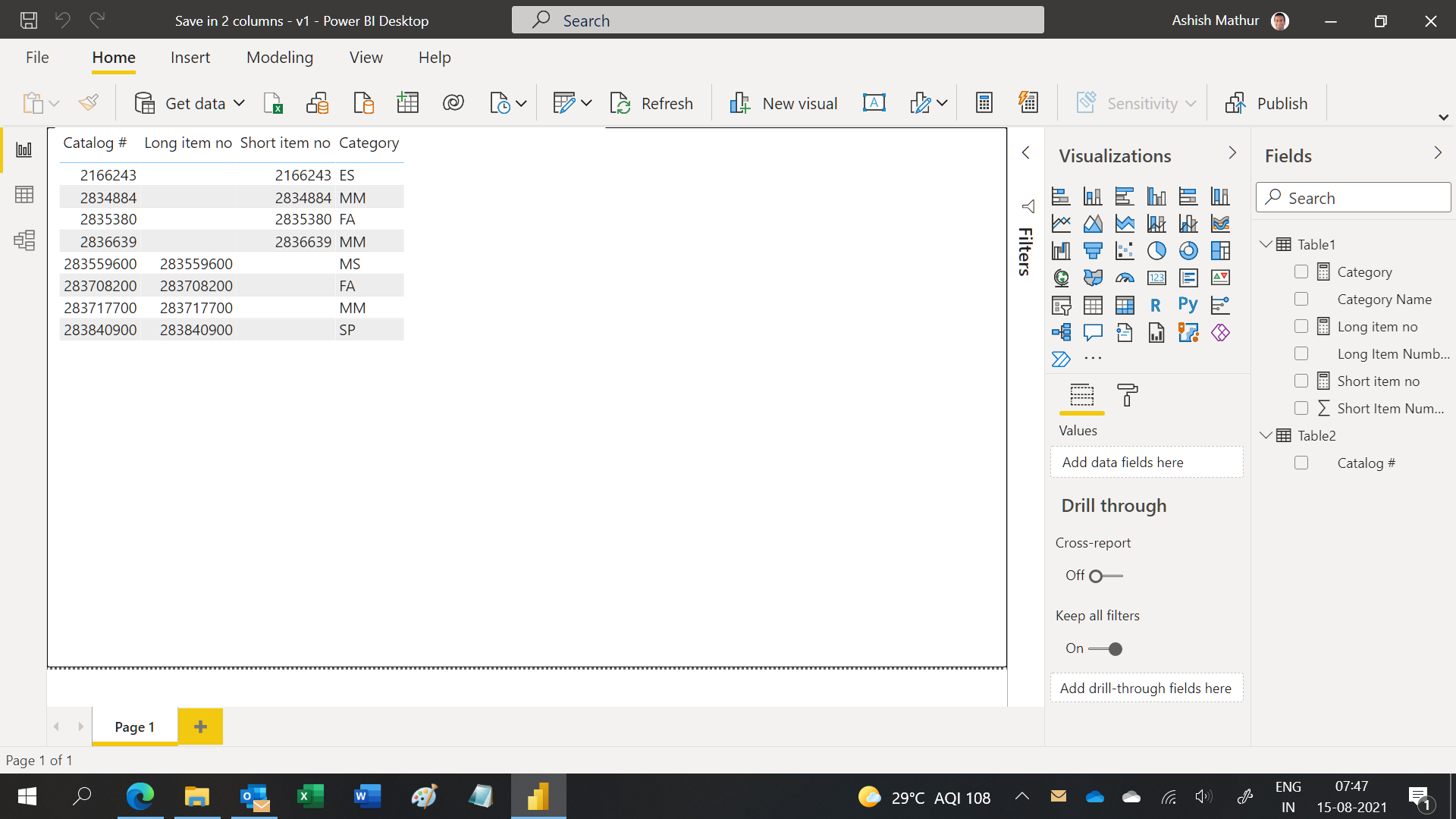Switch to the Insert ribbon tab
1456x819 pixels.
[x=190, y=58]
